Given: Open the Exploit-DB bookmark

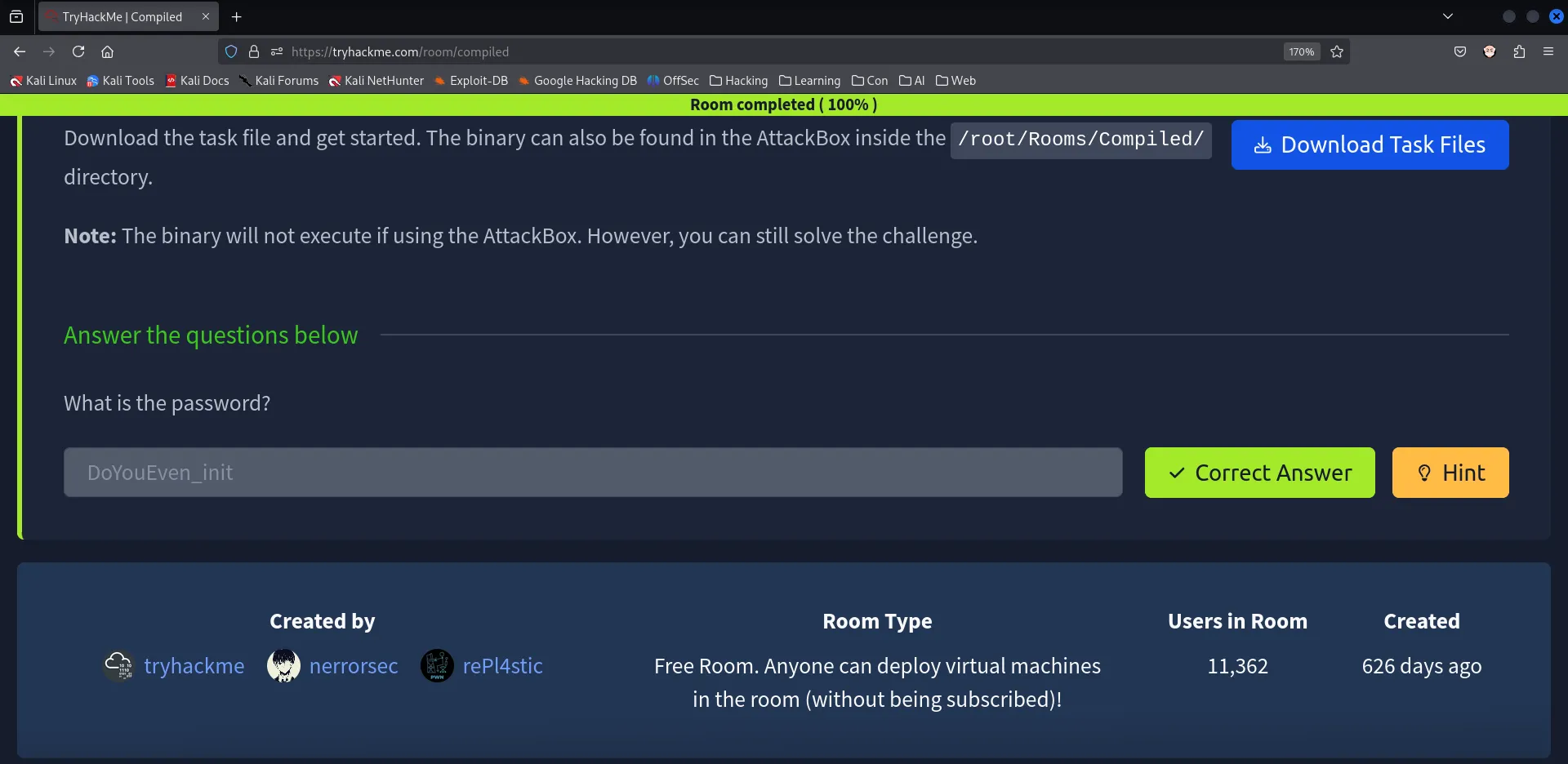Looking at the screenshot, I should click(471, 81).
